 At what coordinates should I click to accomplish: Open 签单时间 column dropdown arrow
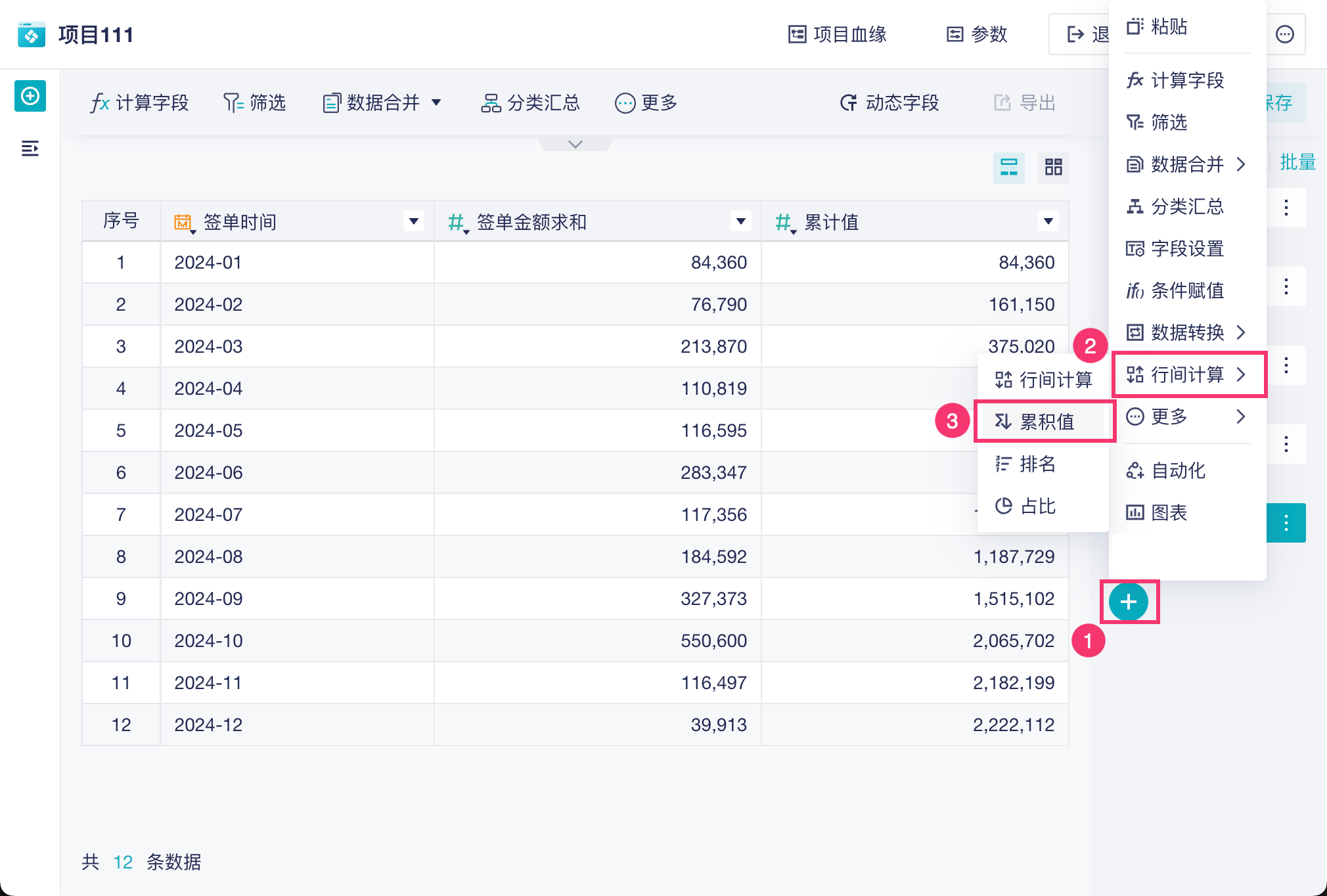coord(413,221)
